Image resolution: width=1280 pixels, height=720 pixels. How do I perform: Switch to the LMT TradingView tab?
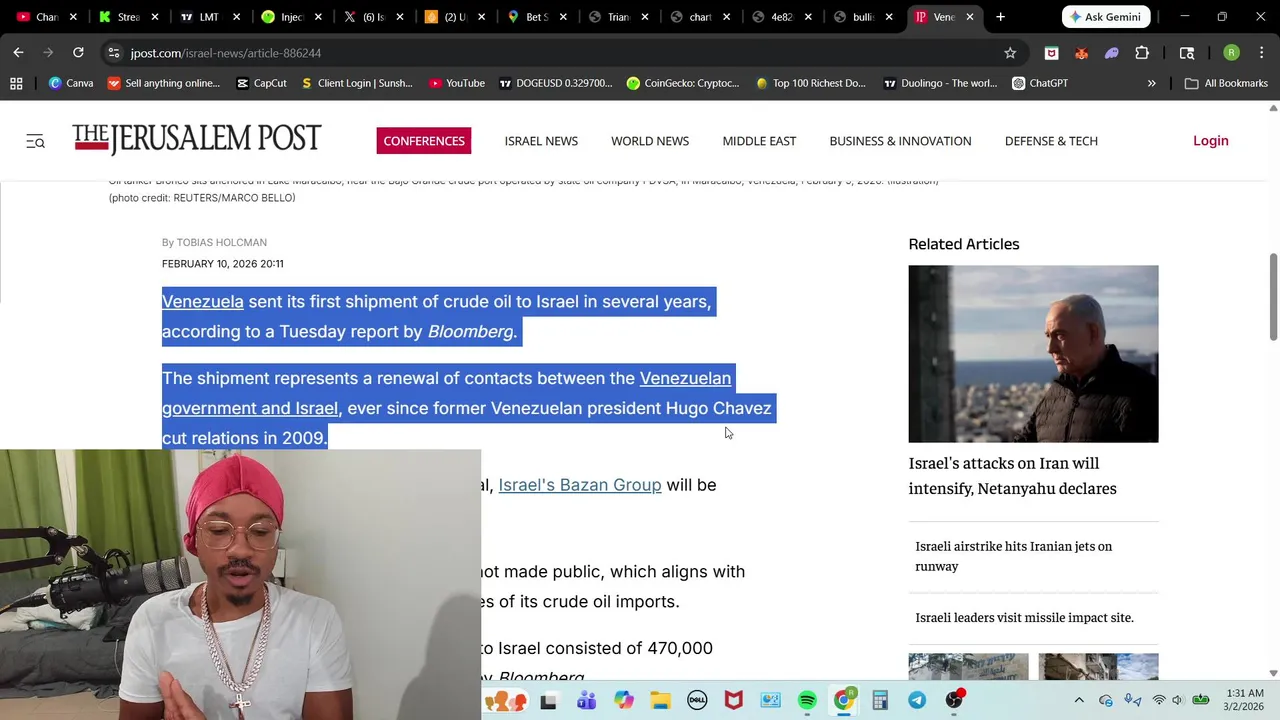(x=208, y=17)
